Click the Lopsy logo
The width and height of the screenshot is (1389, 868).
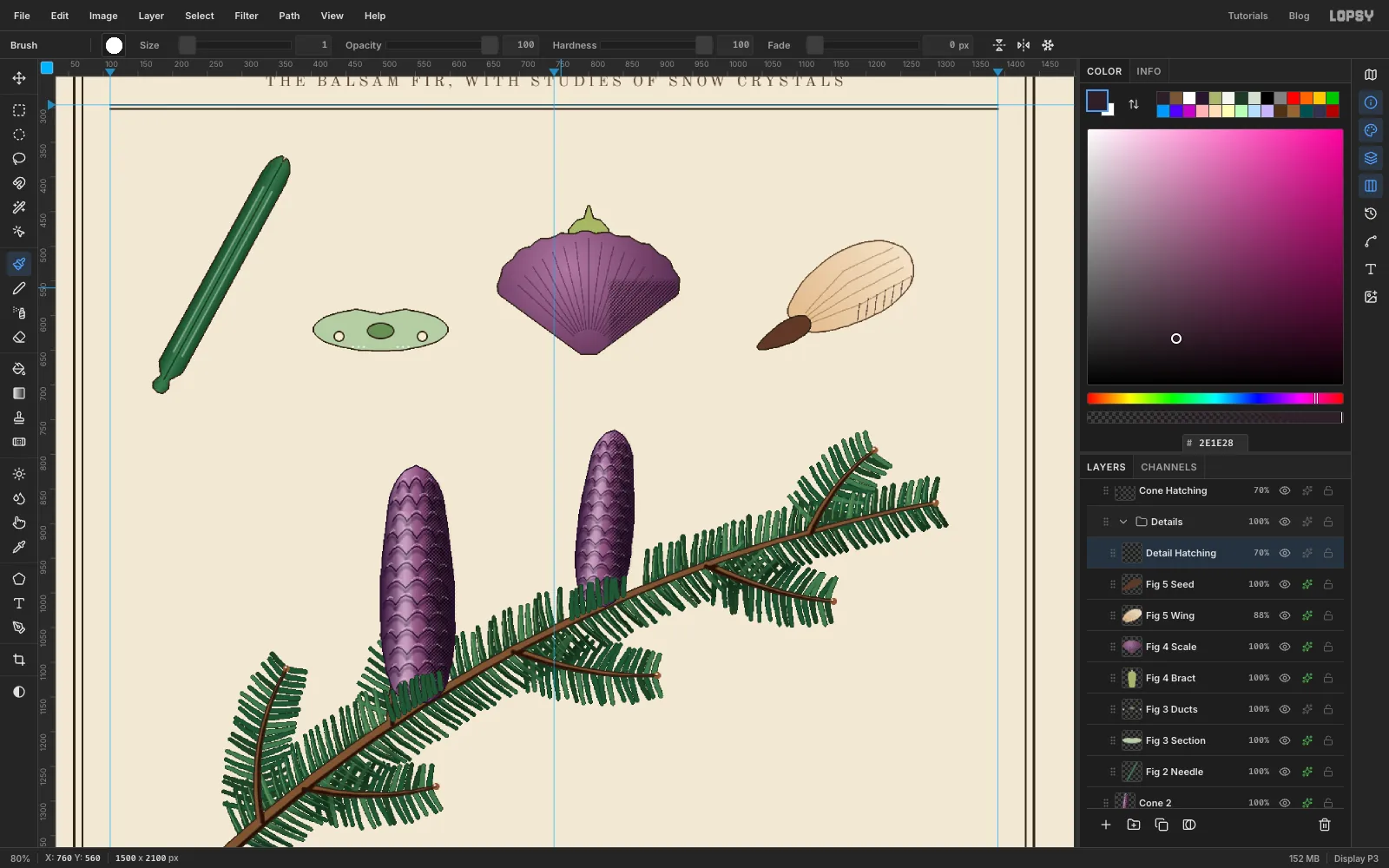click(x=1352, y=16)
